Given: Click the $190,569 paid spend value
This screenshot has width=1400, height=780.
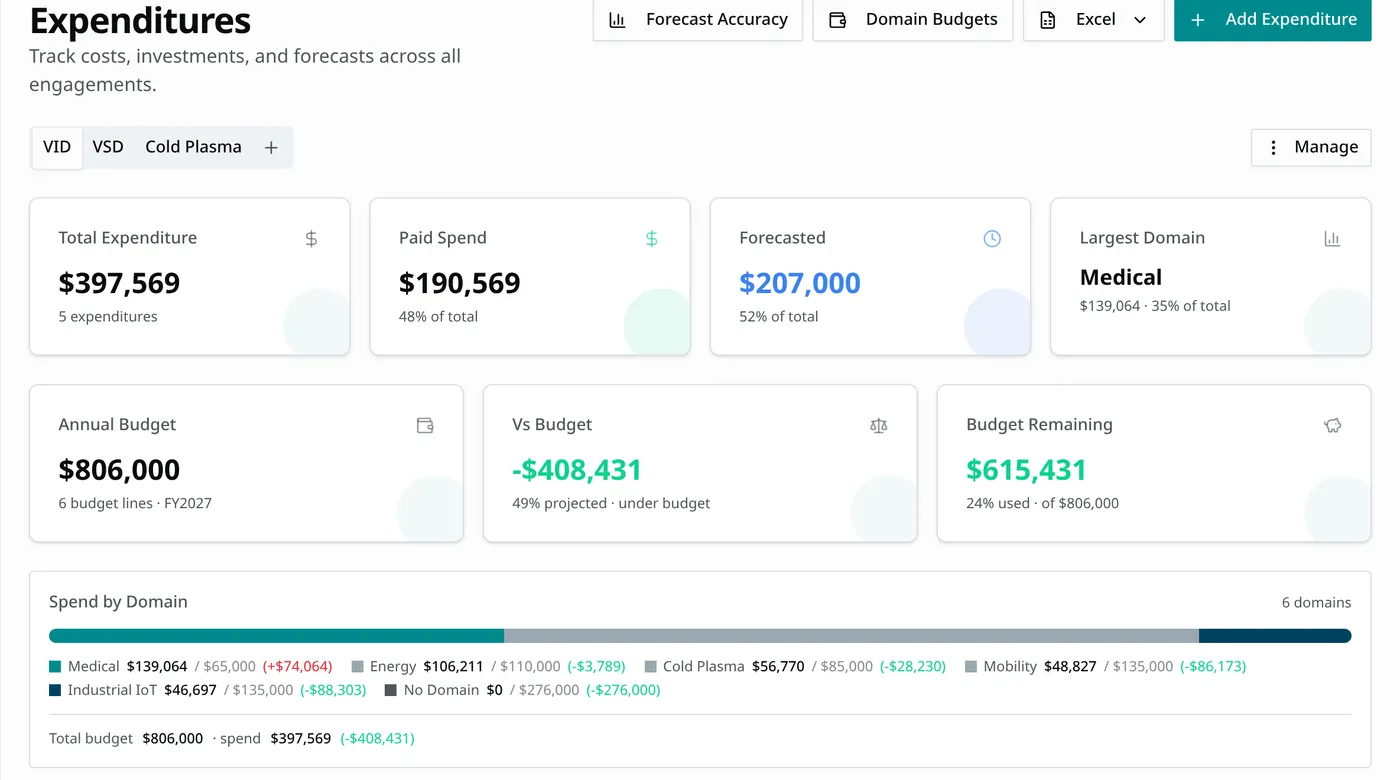Looking at the screenshot, I should (459, 283).
